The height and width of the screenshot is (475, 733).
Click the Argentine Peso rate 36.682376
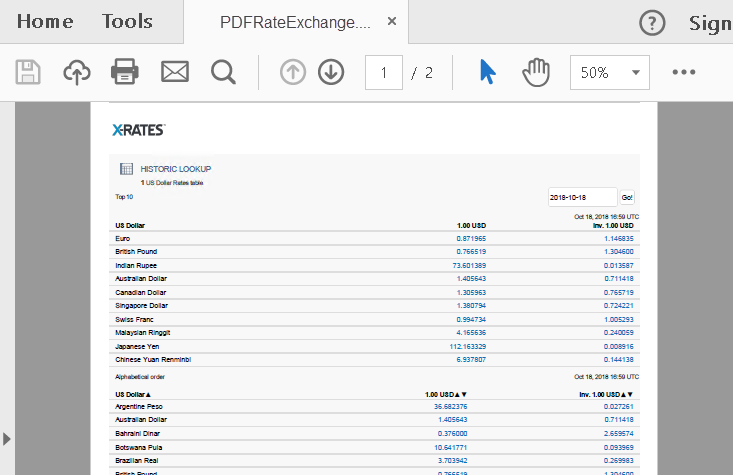450,407
